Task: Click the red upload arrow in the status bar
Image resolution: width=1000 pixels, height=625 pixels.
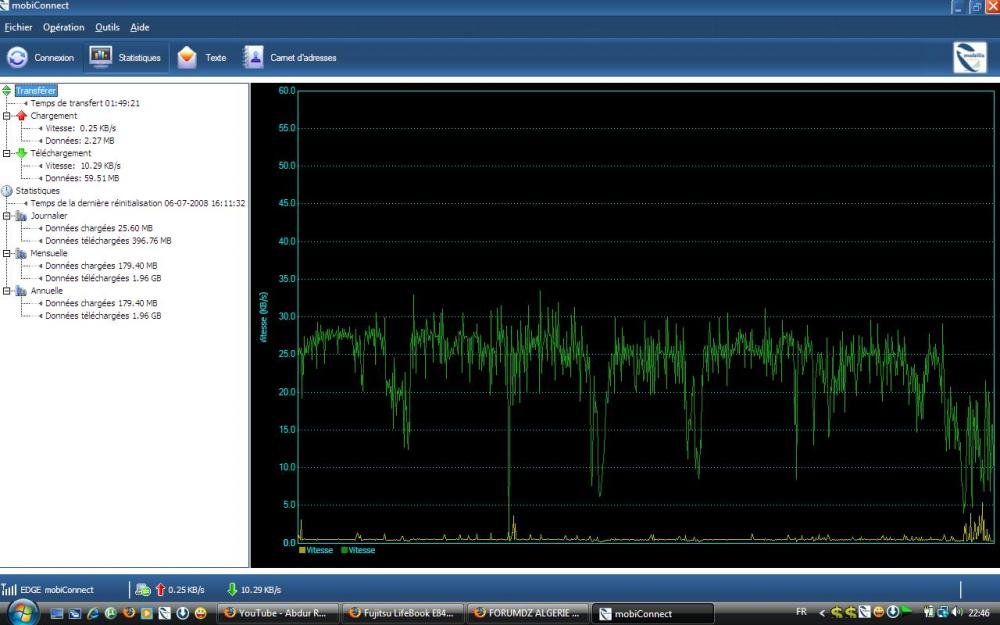Action: tap(160, 589)
